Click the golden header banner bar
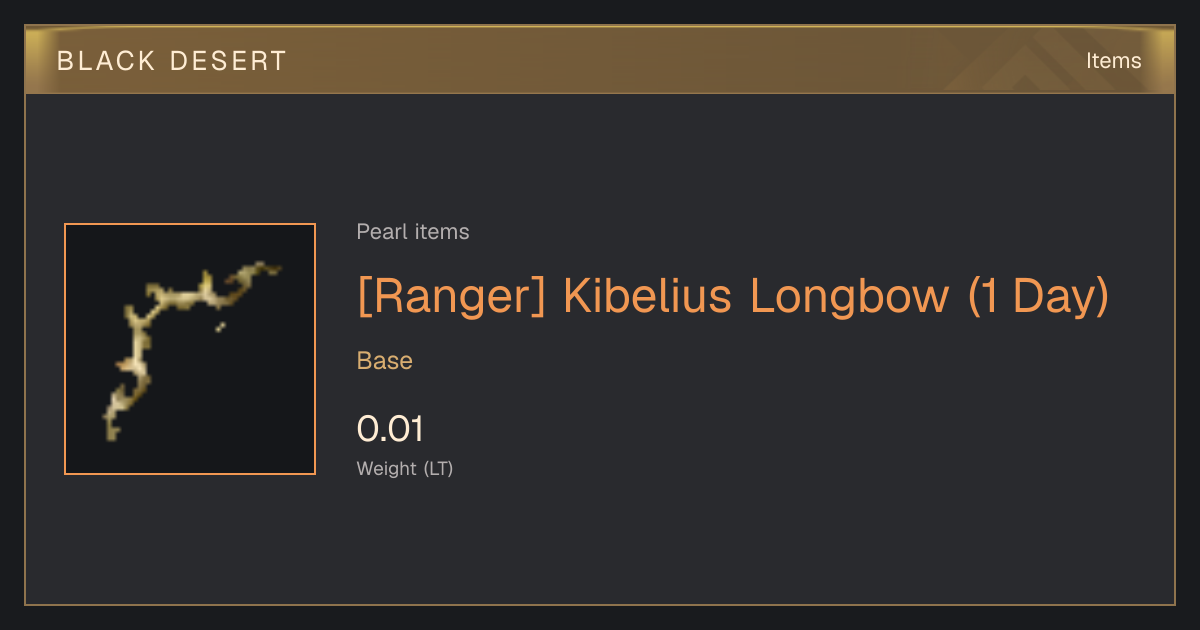Viewport: 1200px width, 630px height. tap(600, 60)
